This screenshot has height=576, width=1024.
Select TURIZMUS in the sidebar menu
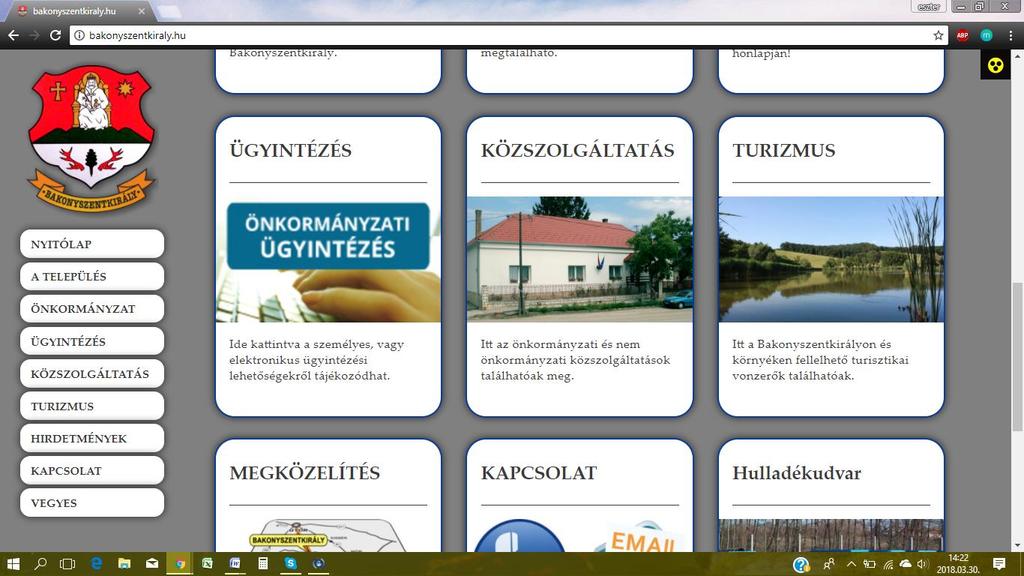(92, 406)
